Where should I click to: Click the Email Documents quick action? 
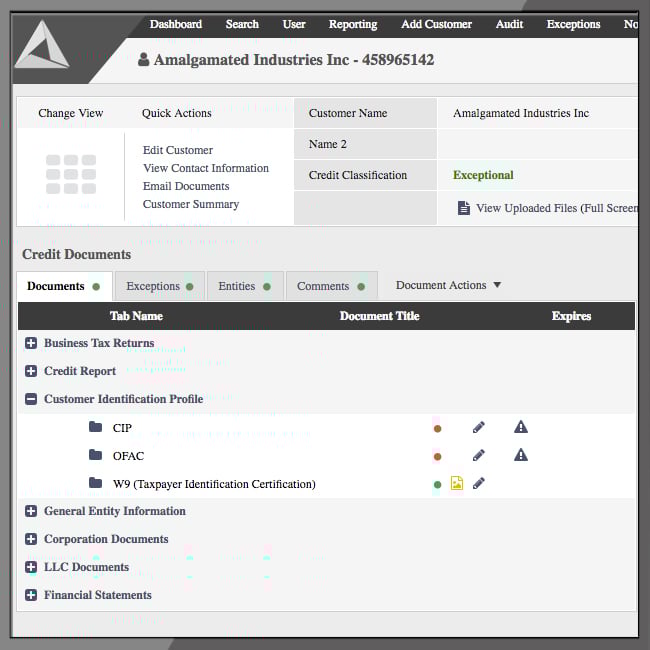click(x=186, y=186)
